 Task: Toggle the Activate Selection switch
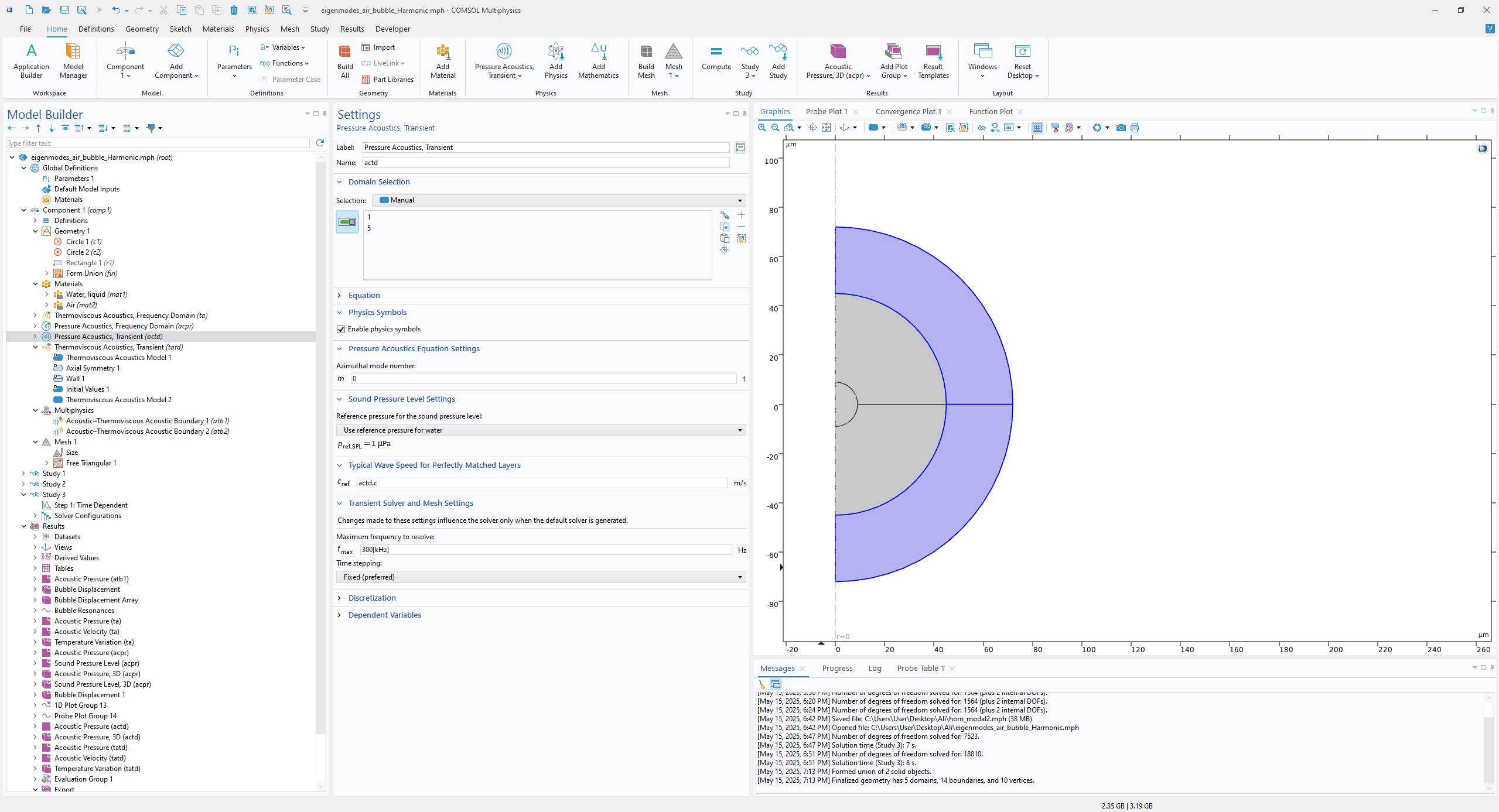pos(347,222)
